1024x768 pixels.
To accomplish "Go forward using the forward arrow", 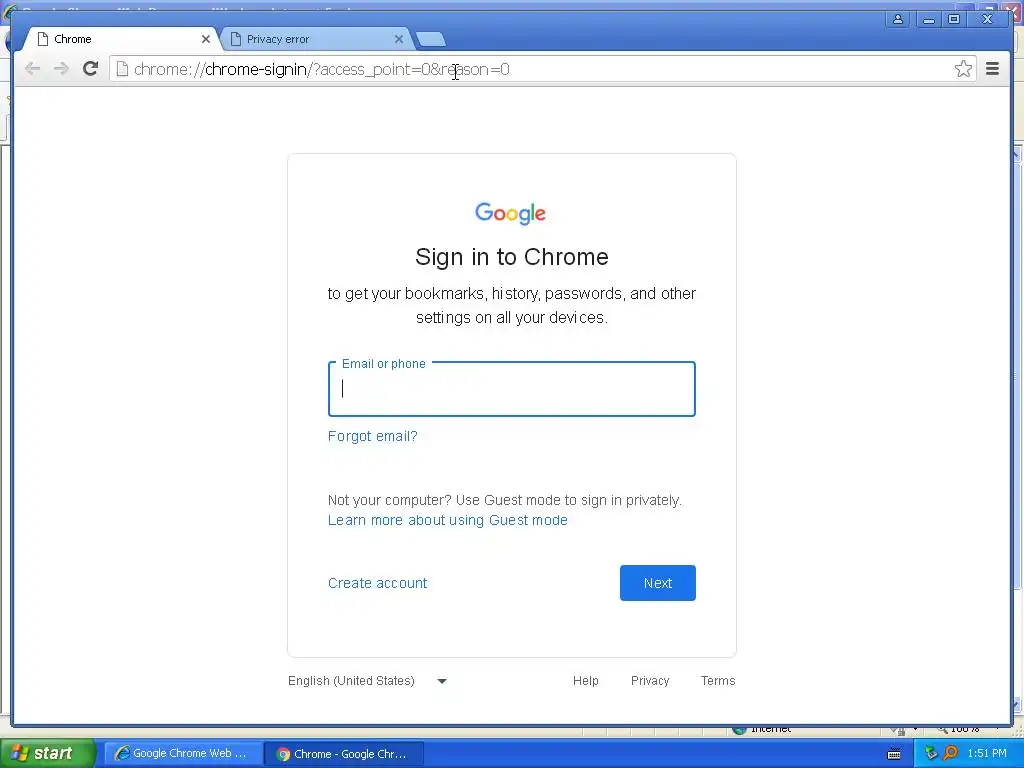I will (x=61, y=69).
